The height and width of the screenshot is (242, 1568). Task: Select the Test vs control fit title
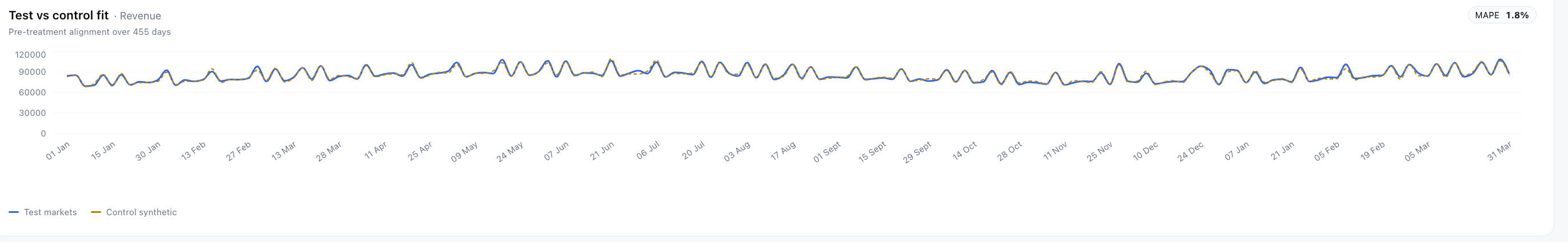coord(58,15)
